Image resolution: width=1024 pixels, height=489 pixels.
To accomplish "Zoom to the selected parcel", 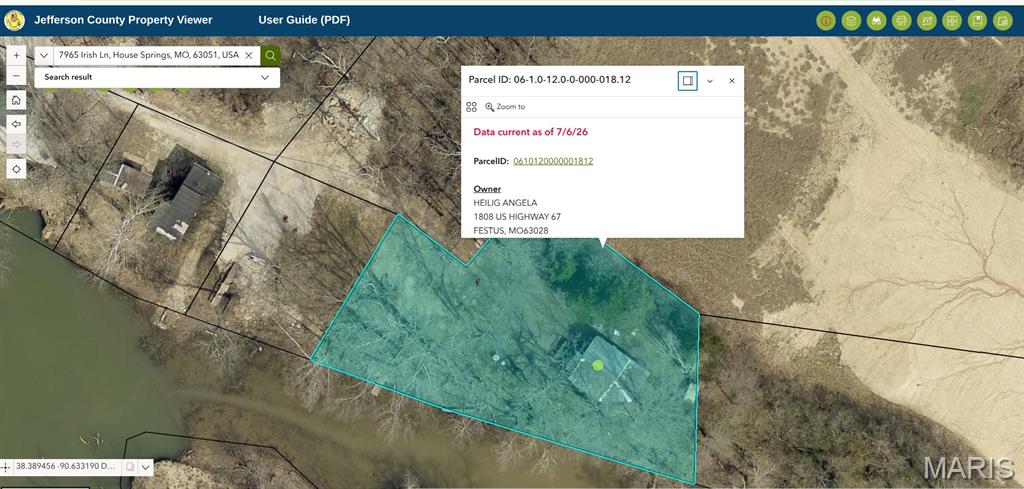I will point(505,106).
